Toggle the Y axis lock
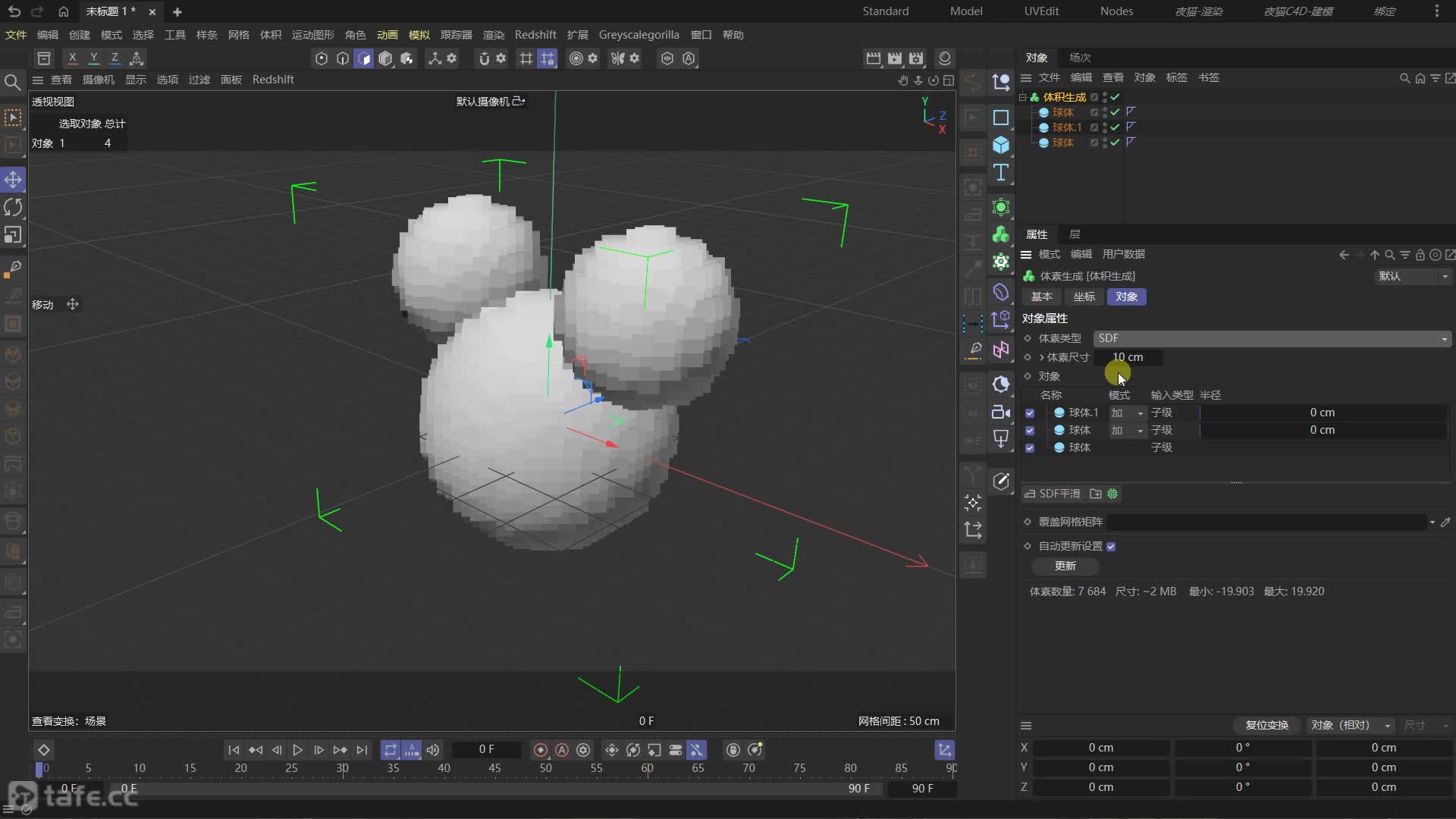1456x819 pixels. (93, 58)
